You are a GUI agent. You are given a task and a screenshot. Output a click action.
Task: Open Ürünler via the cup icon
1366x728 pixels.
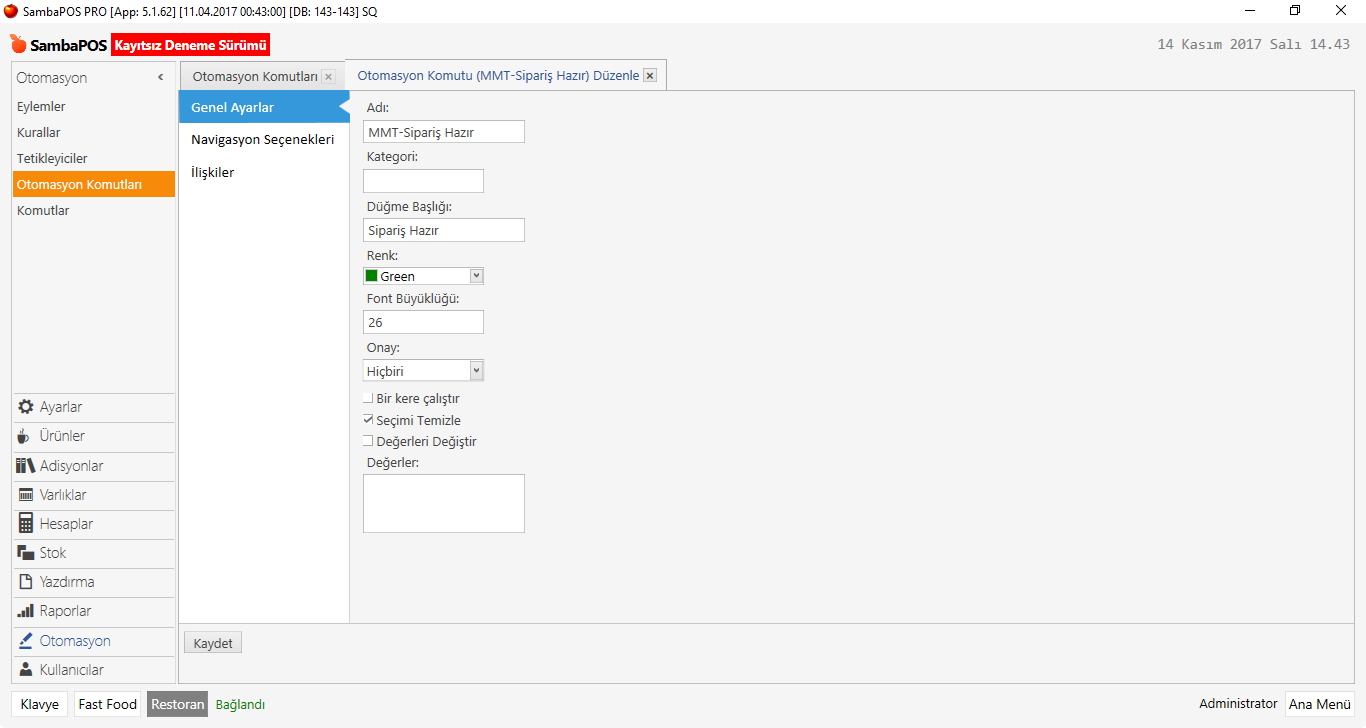tap(25, 436)
